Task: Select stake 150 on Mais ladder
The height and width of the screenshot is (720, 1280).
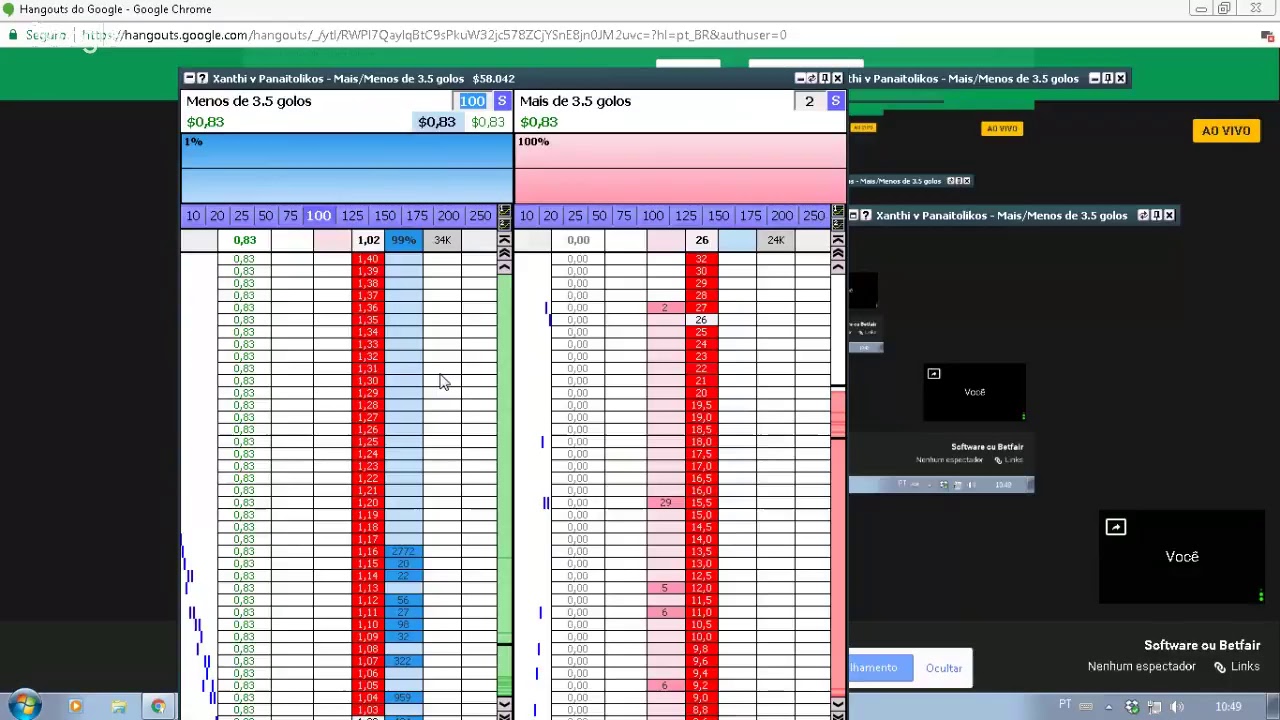Action: click(718, 216)
